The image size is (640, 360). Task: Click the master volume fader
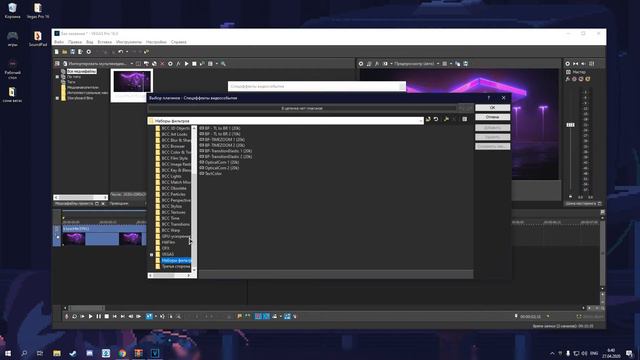pos(570,125)
